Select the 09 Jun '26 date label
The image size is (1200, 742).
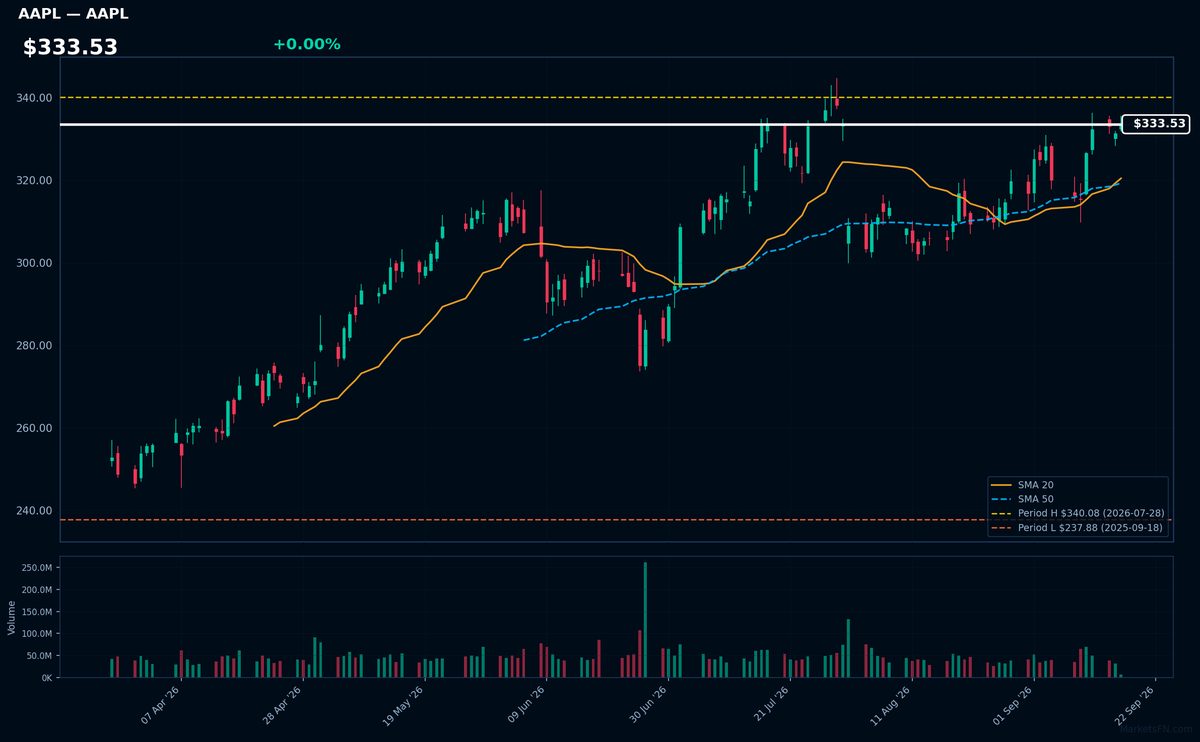(527, 706)
